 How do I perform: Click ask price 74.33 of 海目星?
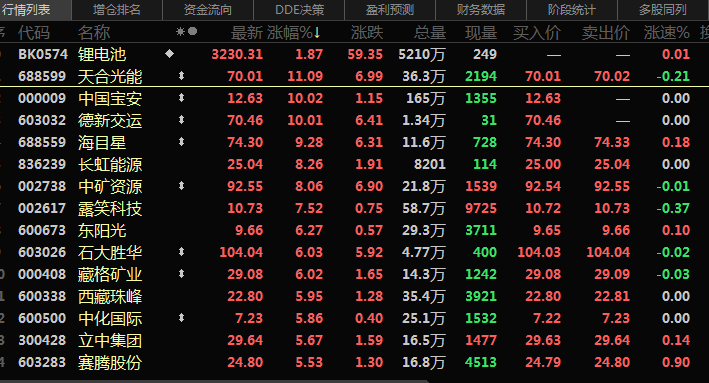(612, 142)
